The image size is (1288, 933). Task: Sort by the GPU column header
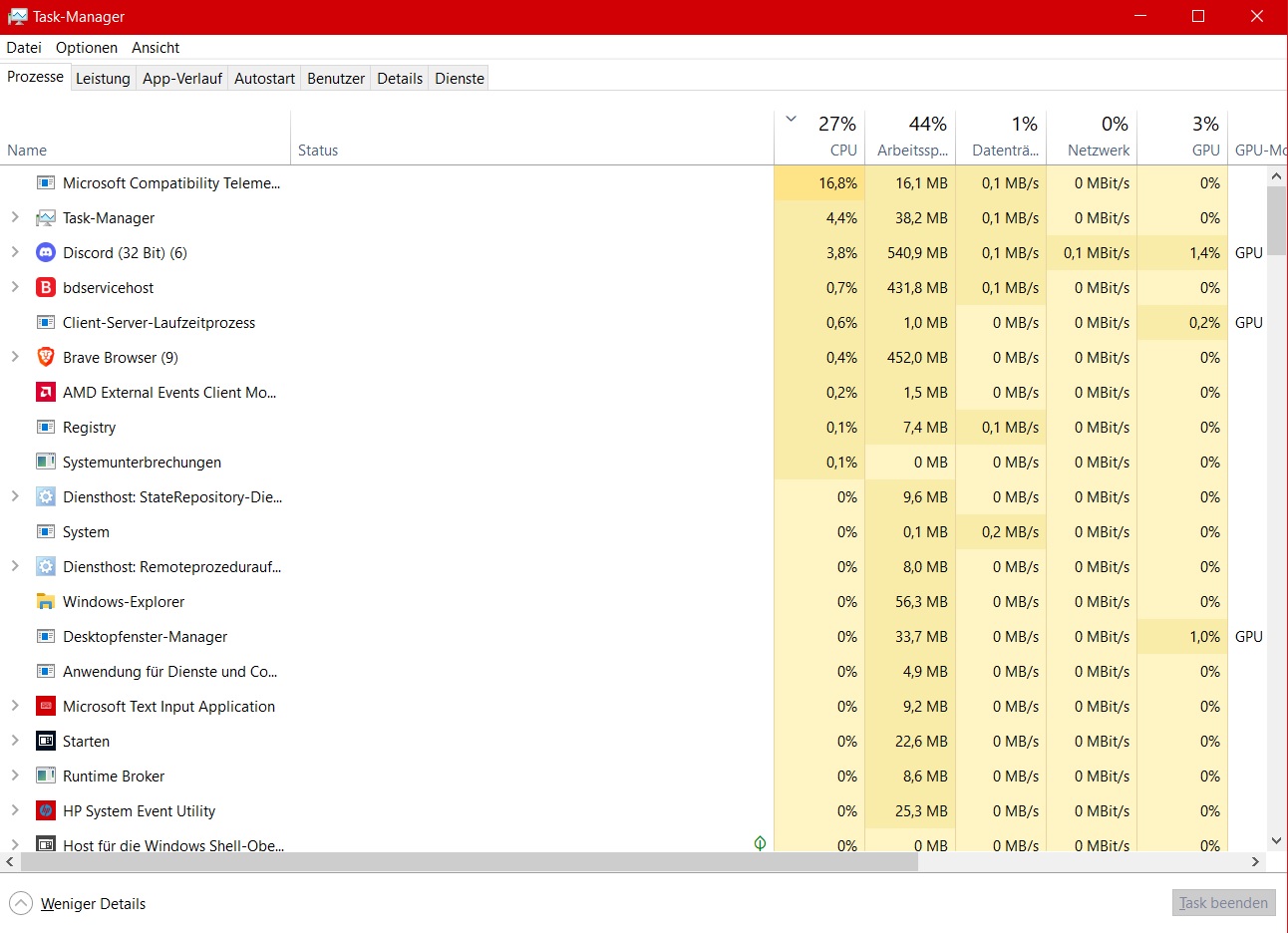click(x=1182, y=138)
